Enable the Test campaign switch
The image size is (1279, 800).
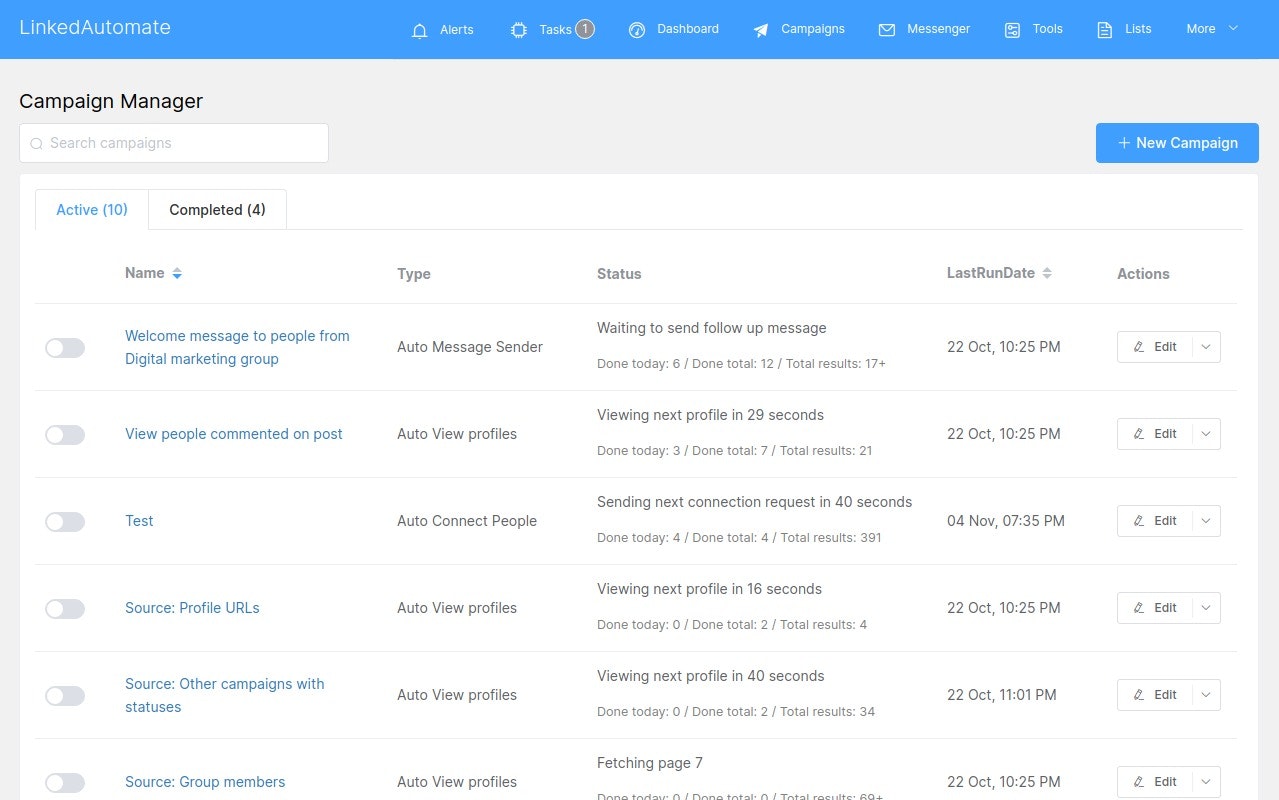coord(64,521)
